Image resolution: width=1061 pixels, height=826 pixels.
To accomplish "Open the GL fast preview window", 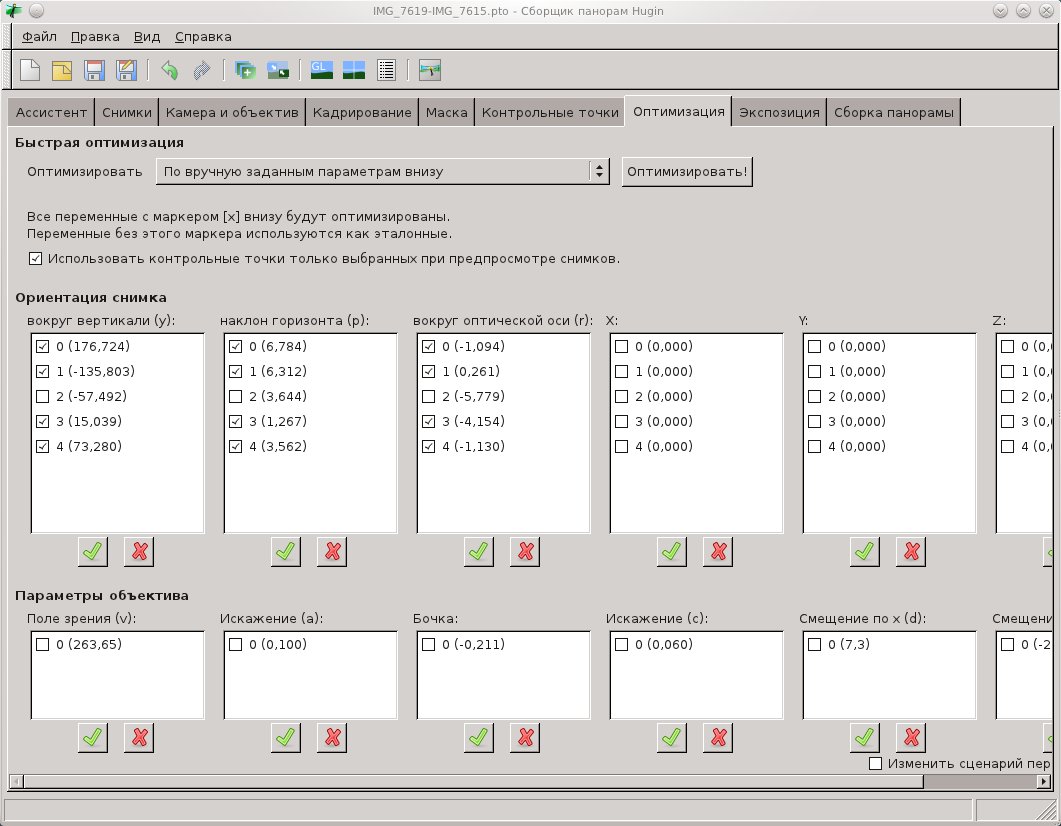I will point(321,70).
